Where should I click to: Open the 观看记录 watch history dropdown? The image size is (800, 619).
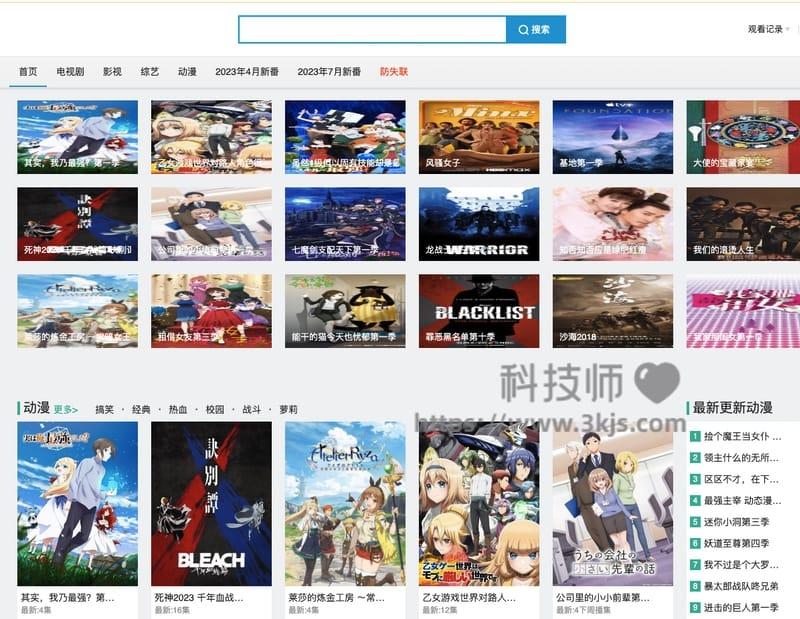tap(768, 29)
